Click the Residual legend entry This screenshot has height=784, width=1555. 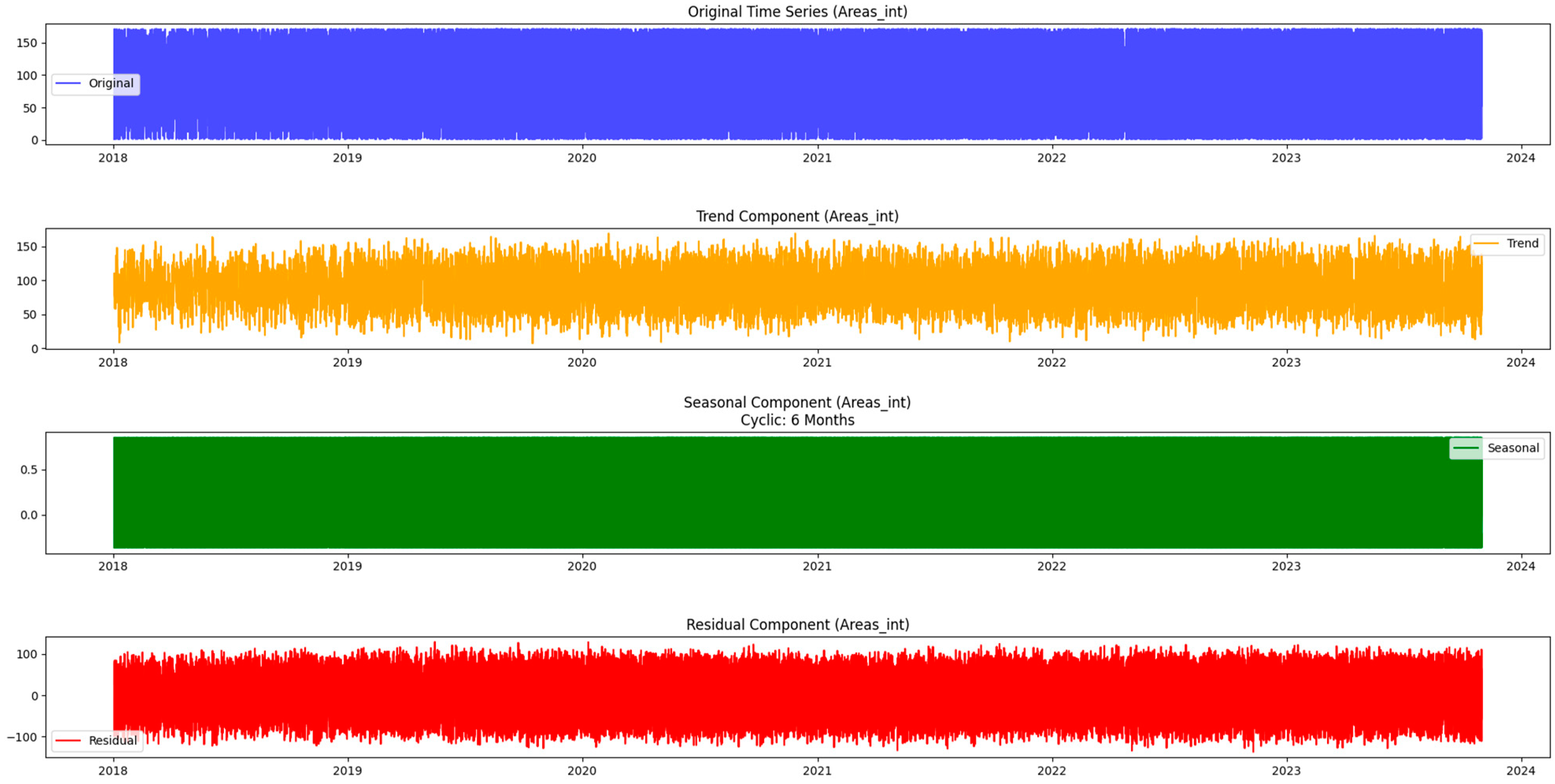[x=112, y=741]
